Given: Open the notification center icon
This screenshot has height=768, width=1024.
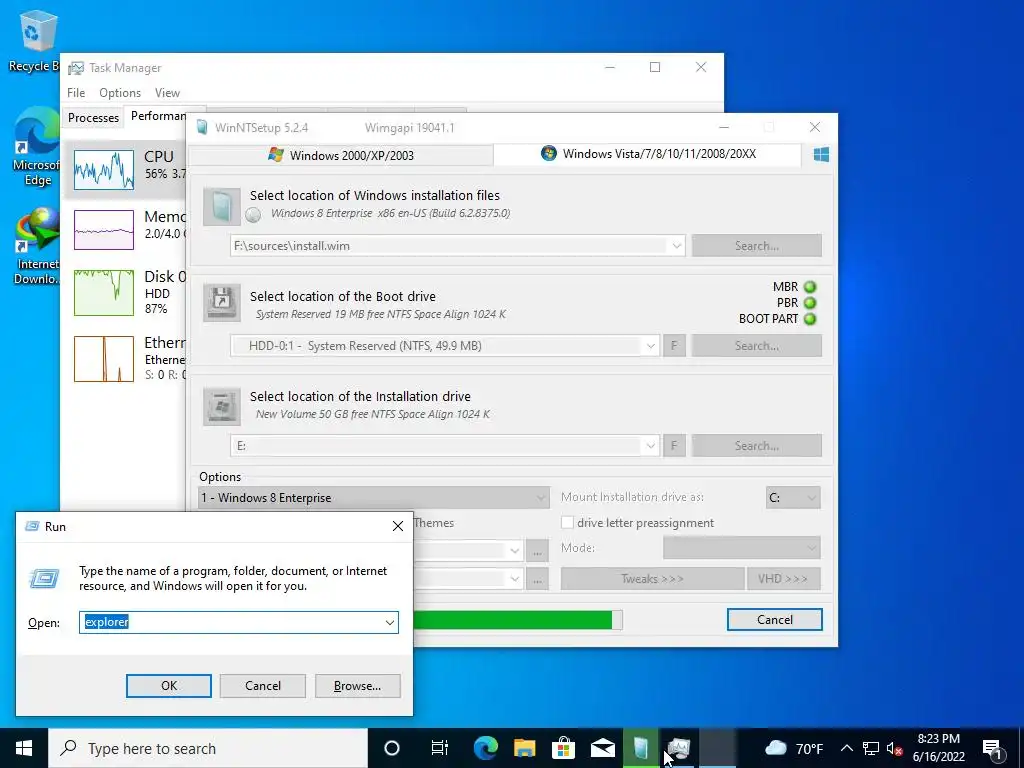Looking at the screenshot, I should pos(992,748).
